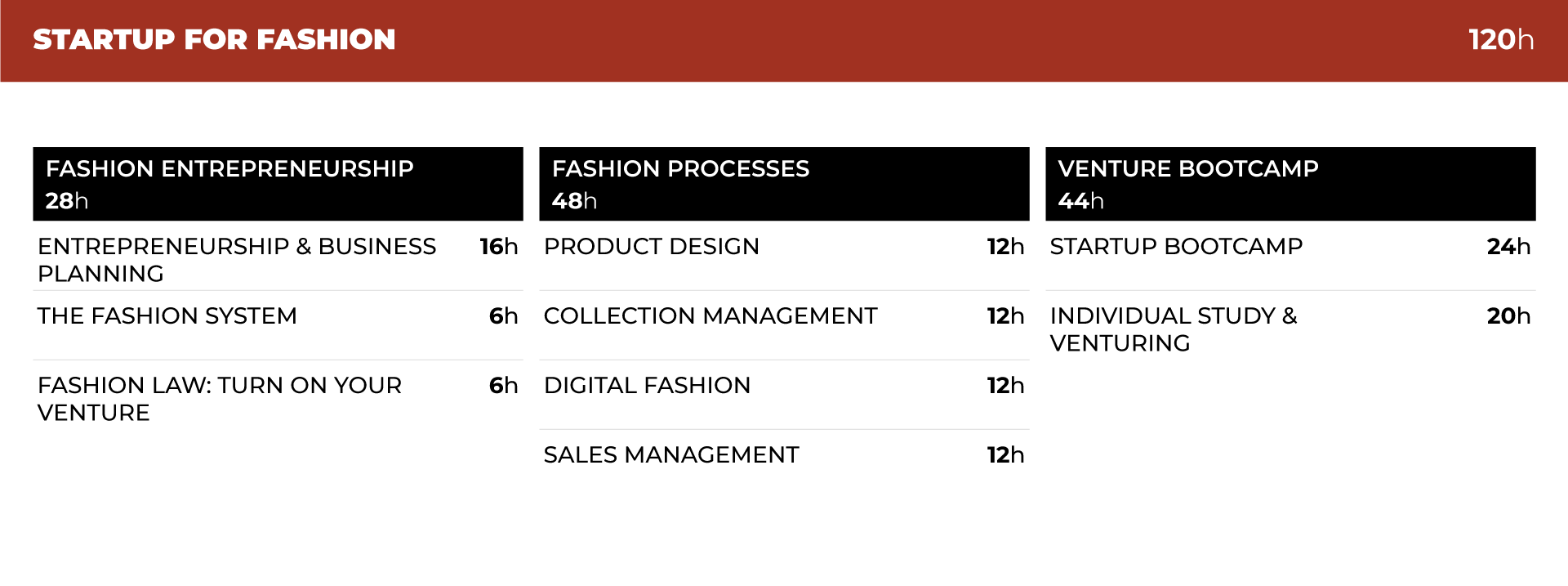Select the Fashion Entrepreneurship header block
The width and height of the screenshot is (1568, 586).
click(x=278, y=184)
